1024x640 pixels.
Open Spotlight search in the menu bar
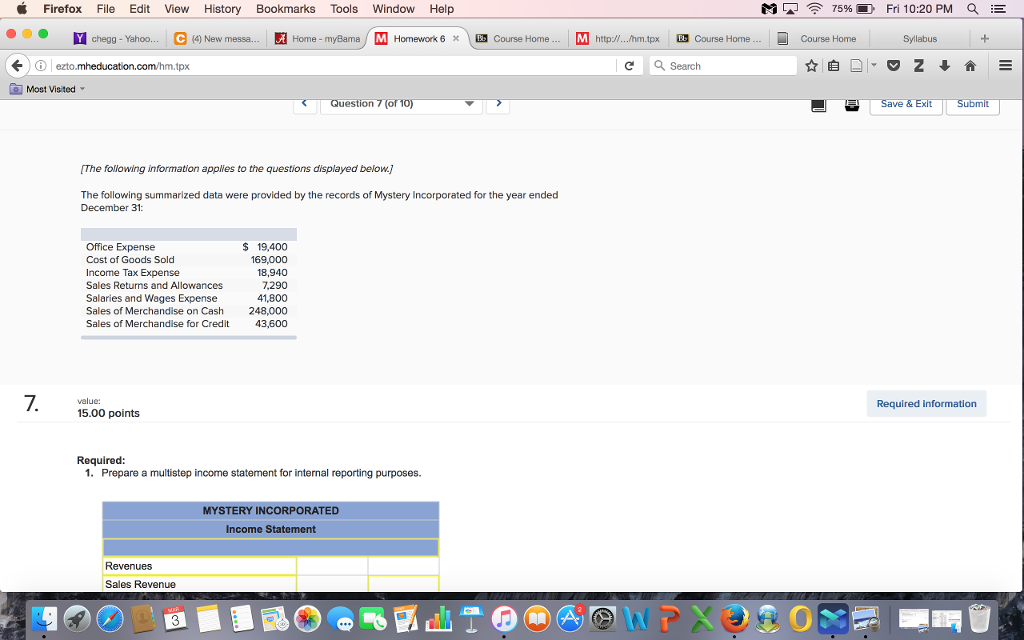[x=972, y=9]
